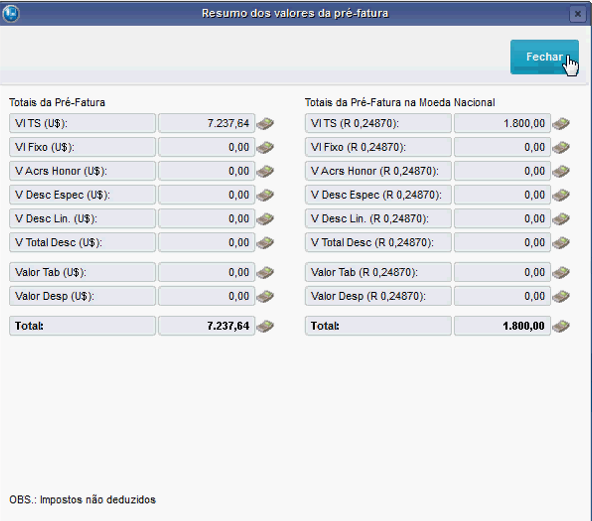Select the V Total Desc (U$) value field
This screenshot has width=592, height=521.
[207, 242]
